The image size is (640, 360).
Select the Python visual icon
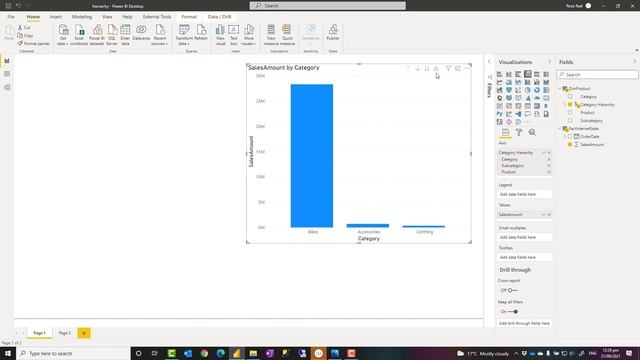point(500,114)
